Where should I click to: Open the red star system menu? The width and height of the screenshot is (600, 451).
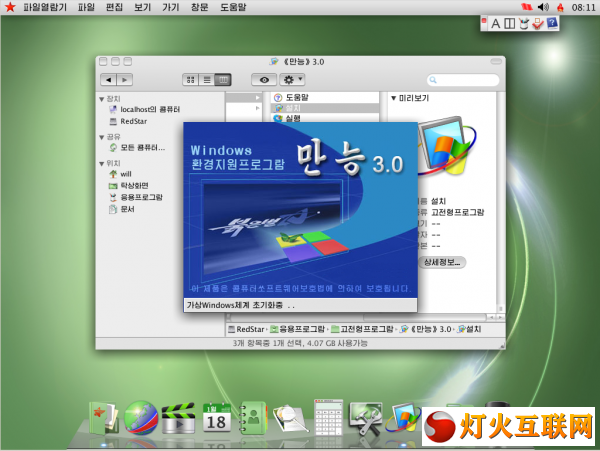(10, 7)
